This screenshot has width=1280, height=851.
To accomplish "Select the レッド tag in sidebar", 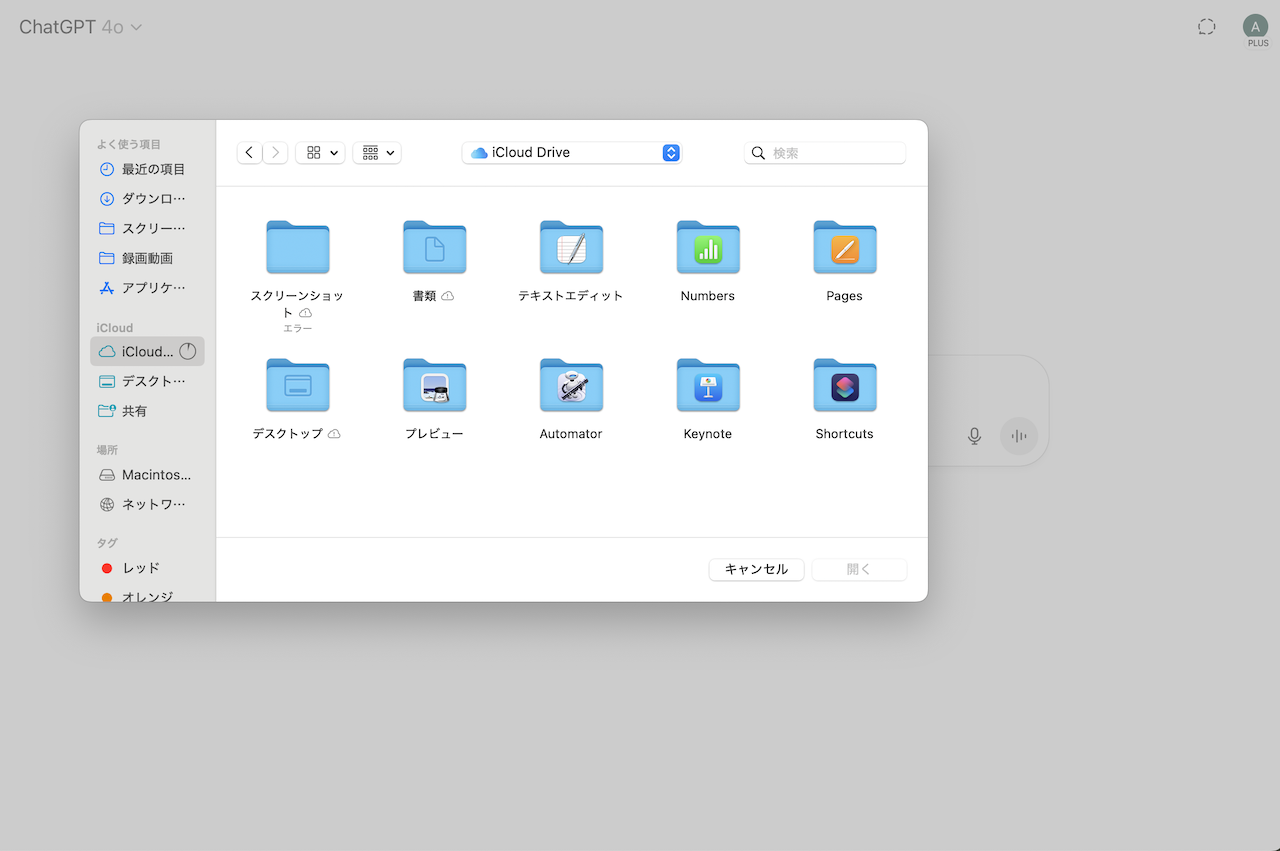I will click(x=147, y=568).
